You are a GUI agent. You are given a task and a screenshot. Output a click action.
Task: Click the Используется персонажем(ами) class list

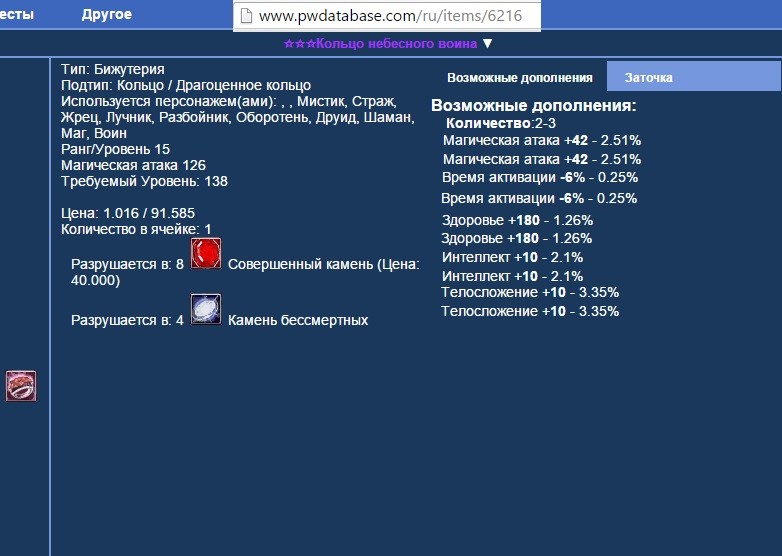(x=237, y=117)
